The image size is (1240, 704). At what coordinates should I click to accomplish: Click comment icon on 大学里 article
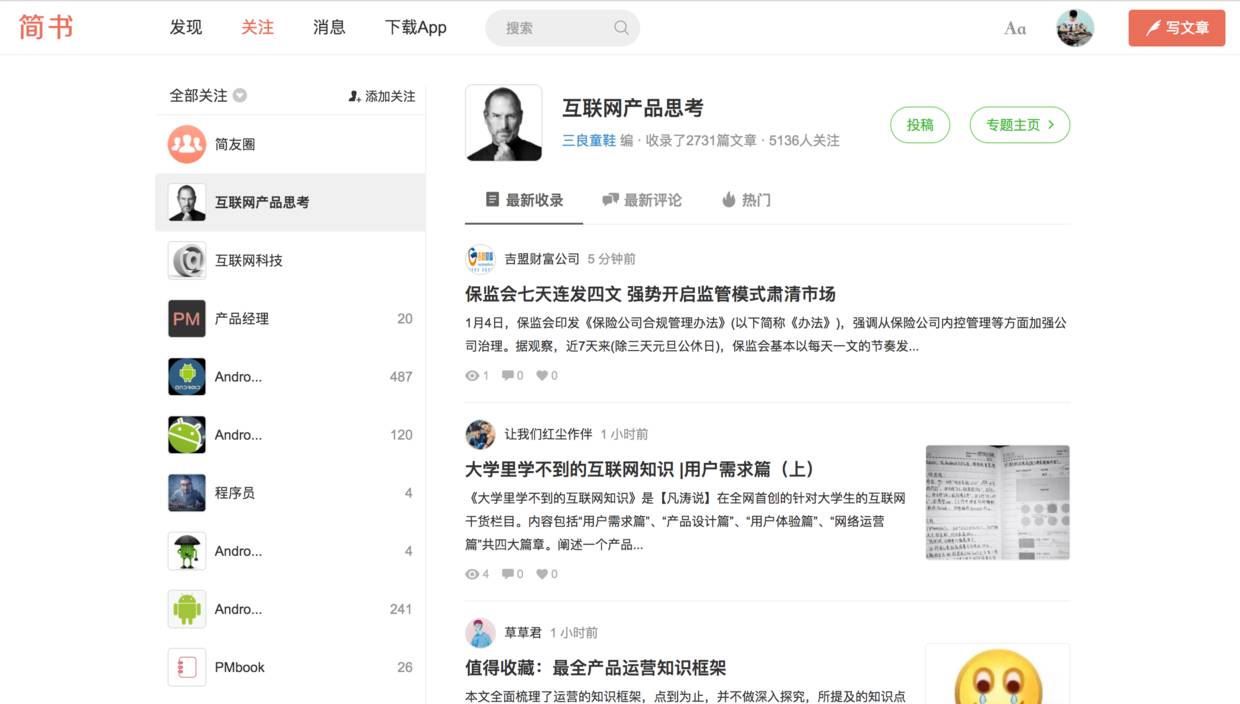pos(508,574)
